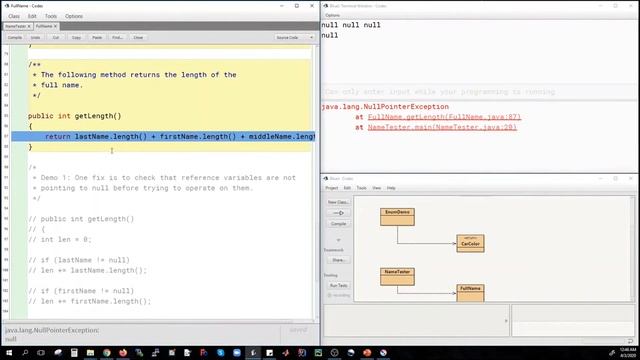Close the NameTester tab with its X
Viewport: 640px width, 360px height.
click(29, 26)
